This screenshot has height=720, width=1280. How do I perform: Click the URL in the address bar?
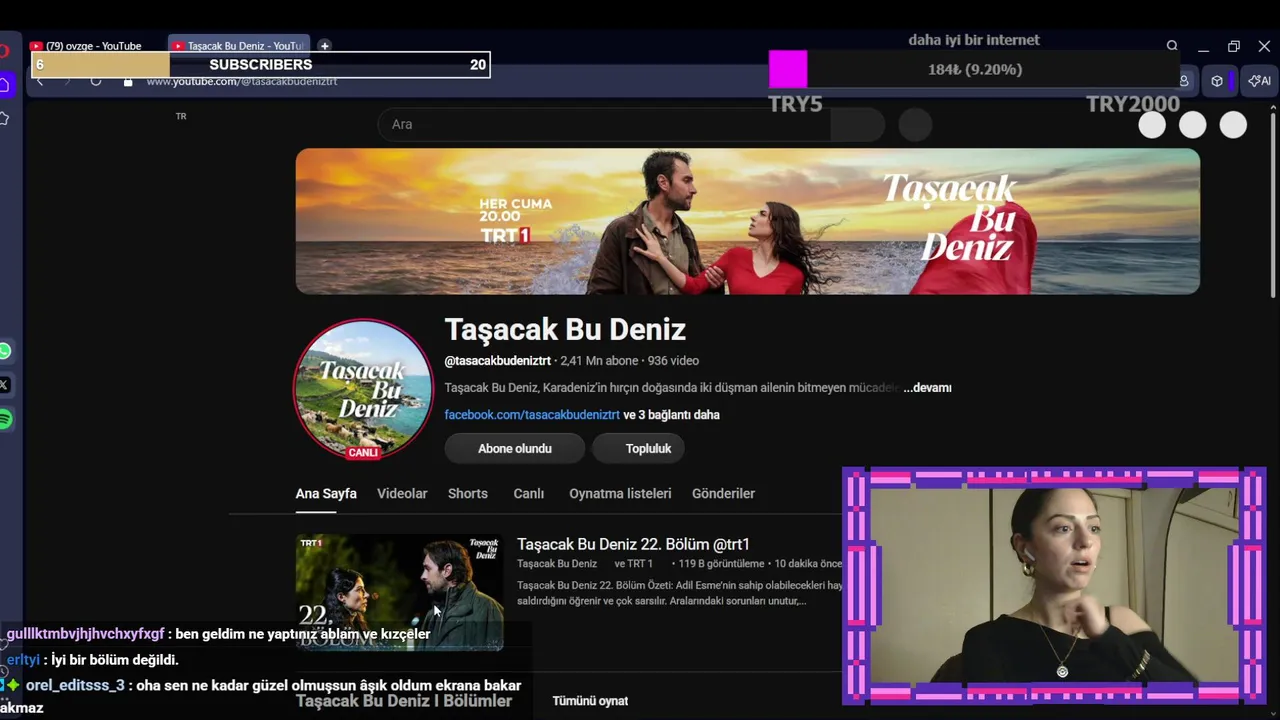242,81
